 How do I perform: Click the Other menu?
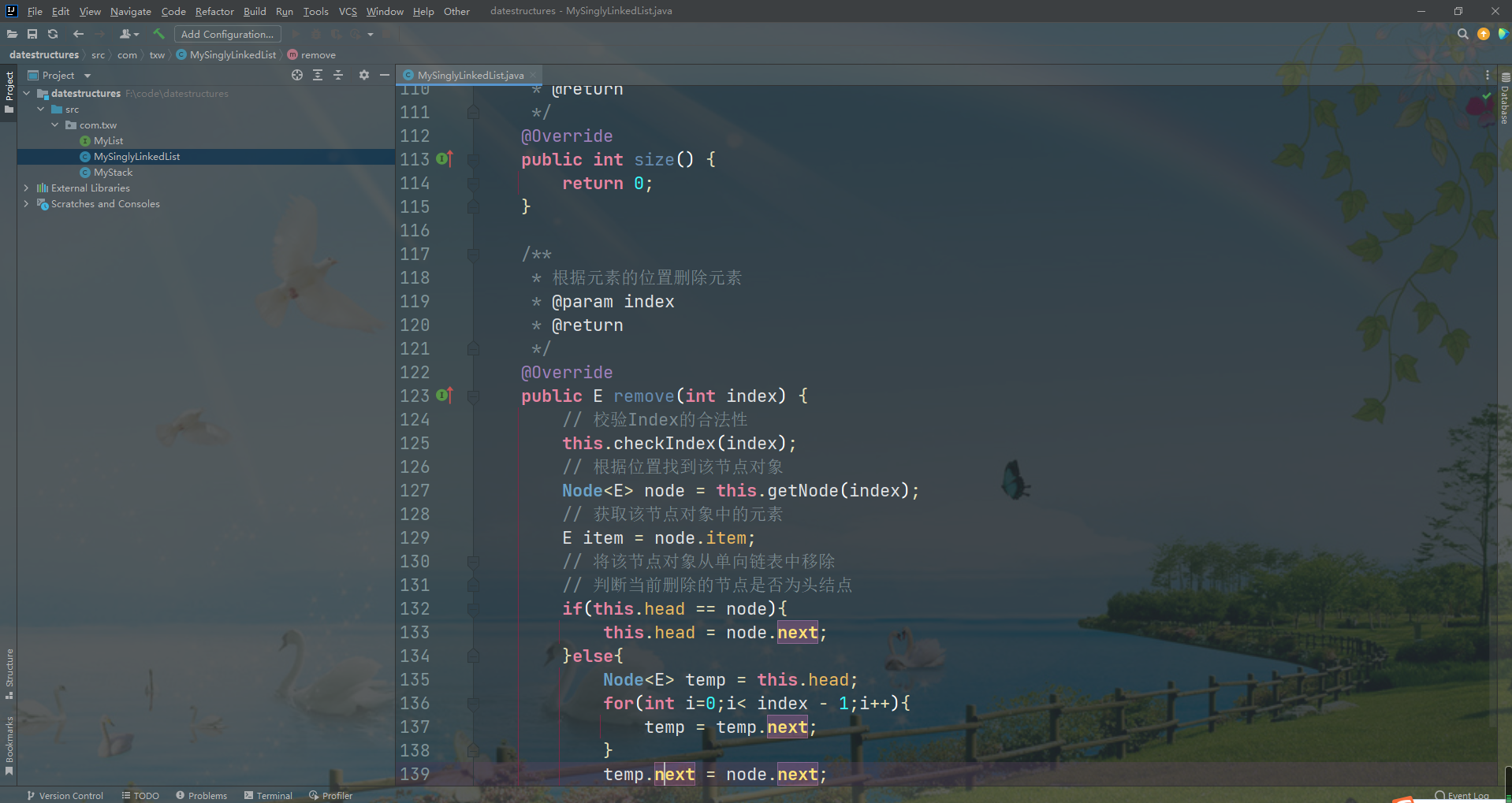(456, 11)
